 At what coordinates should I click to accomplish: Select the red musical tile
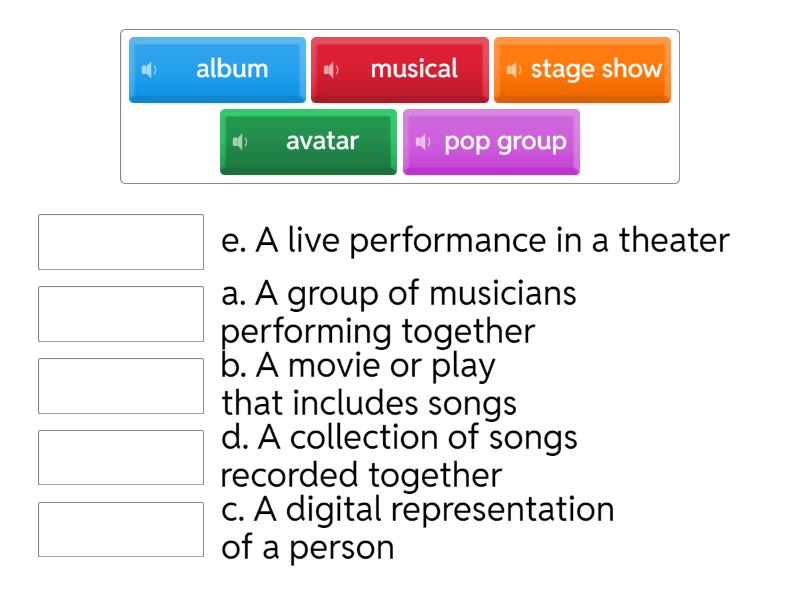400,69
